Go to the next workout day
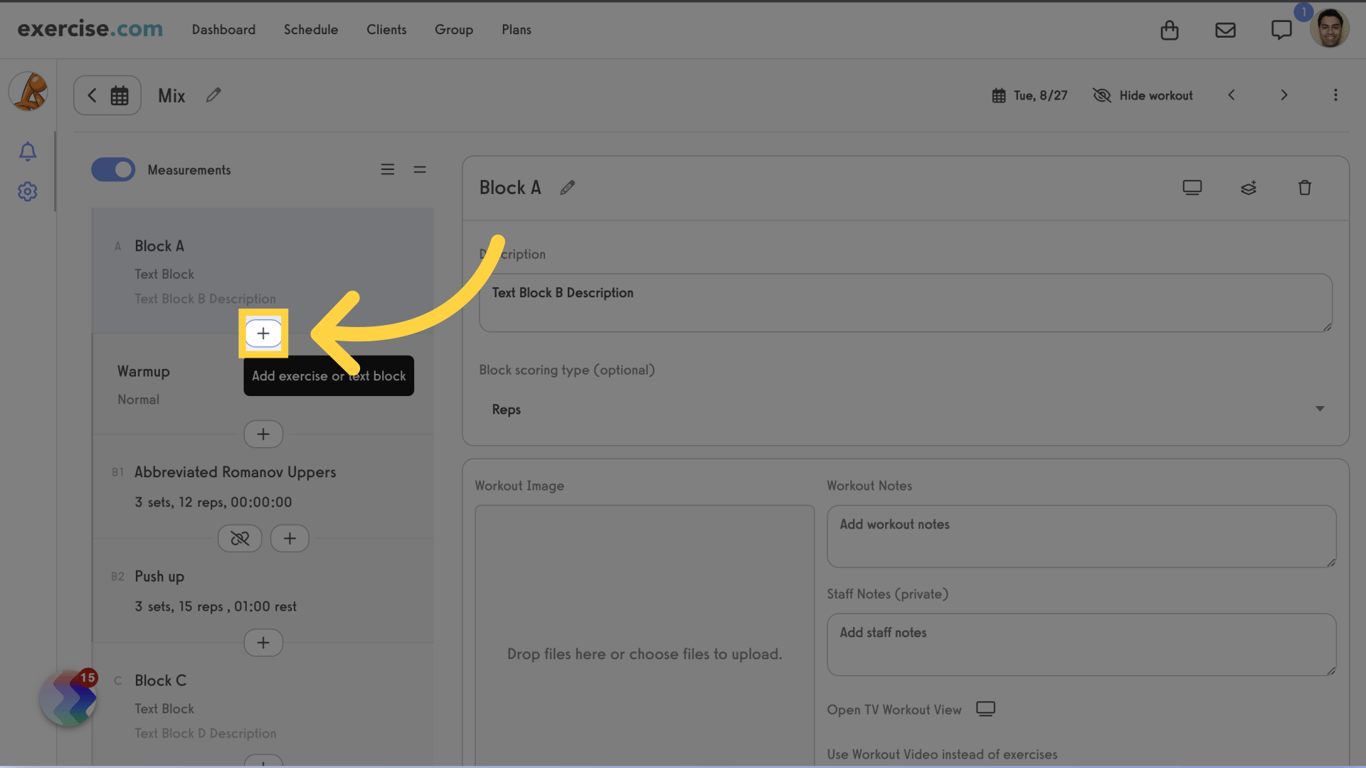 (1284, 95)
